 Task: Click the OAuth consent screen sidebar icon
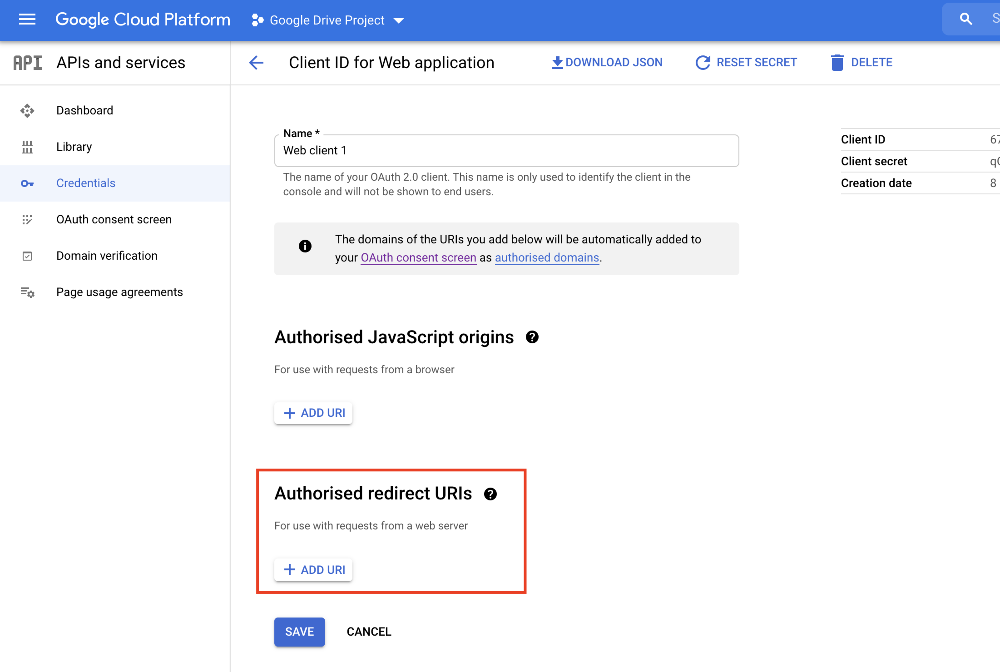tap(27, 220)
